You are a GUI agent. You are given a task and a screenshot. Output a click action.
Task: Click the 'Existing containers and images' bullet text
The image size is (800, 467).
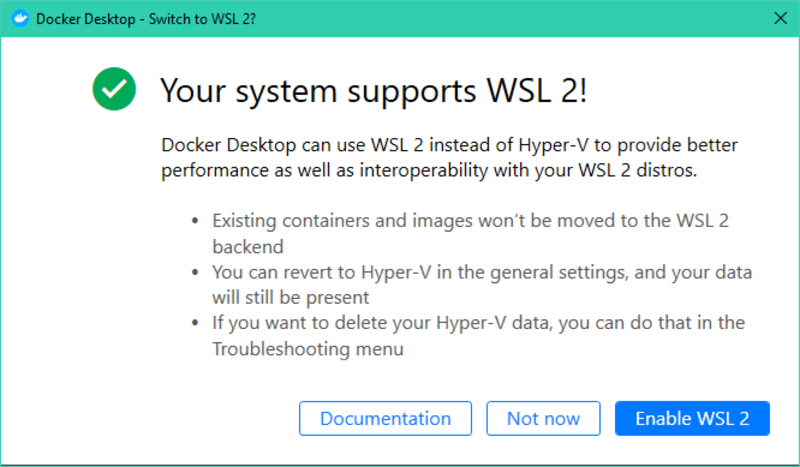pyautogui.click(x=470, y=221)
